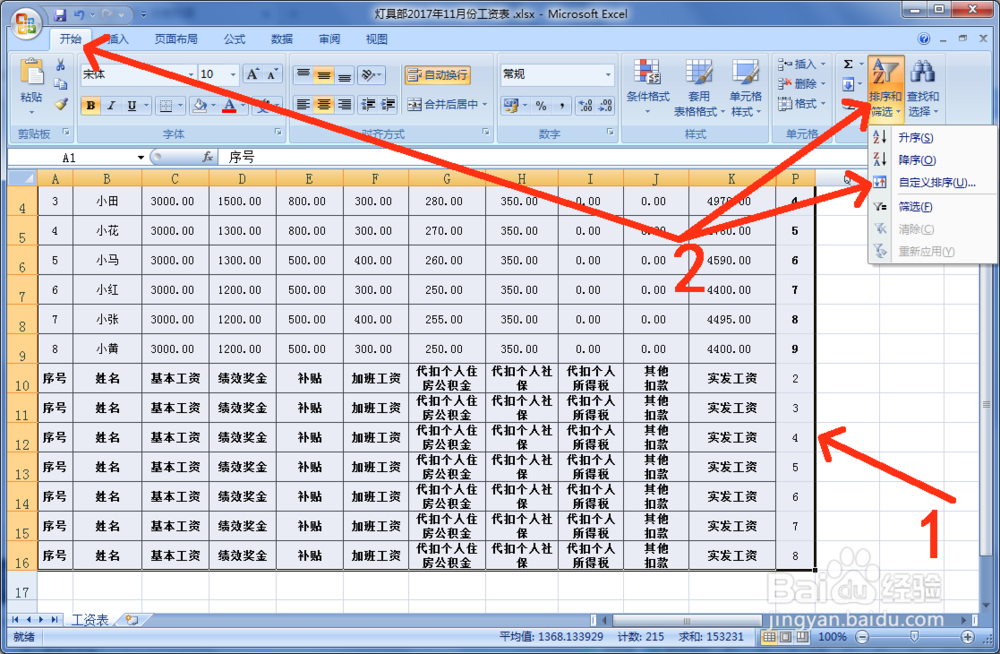Switch to the 开始 Home tab
The height and width of the screenshot is (654, 1000).
pos(70,39)
